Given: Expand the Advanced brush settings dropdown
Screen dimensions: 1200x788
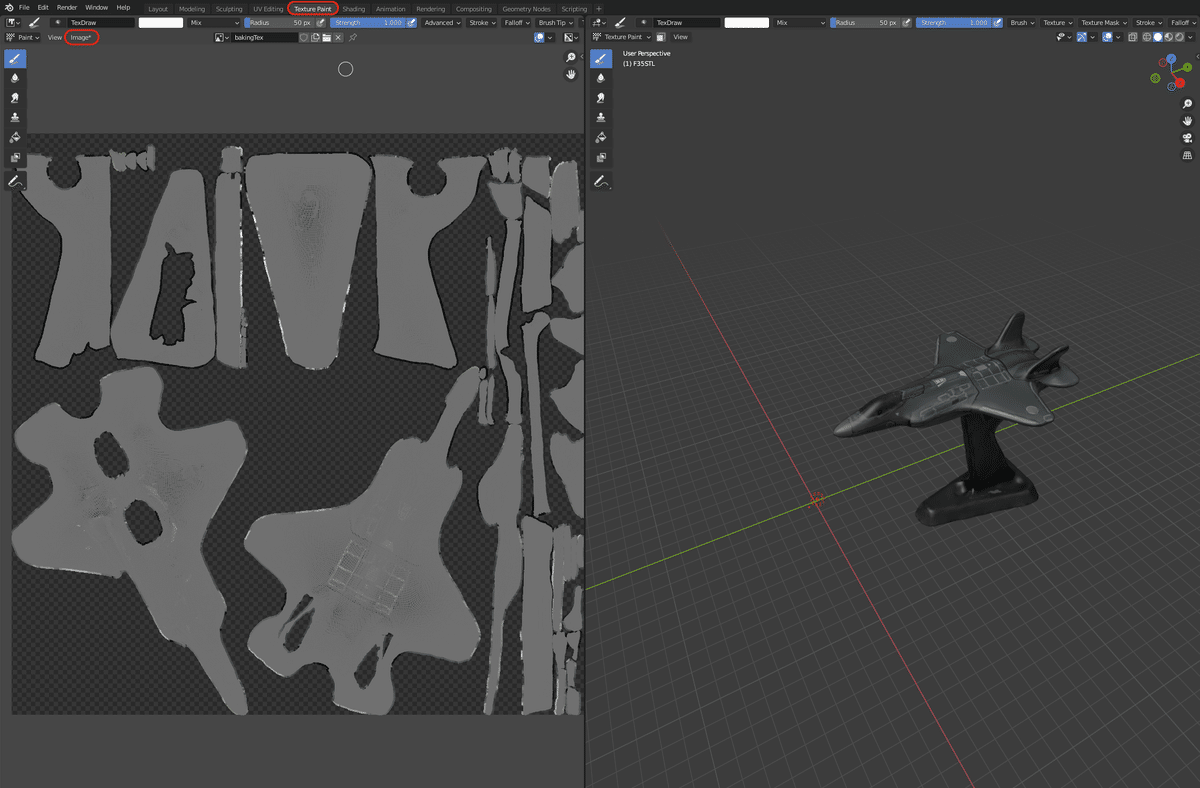Looking at the screenshot, I should coord(441,22).
